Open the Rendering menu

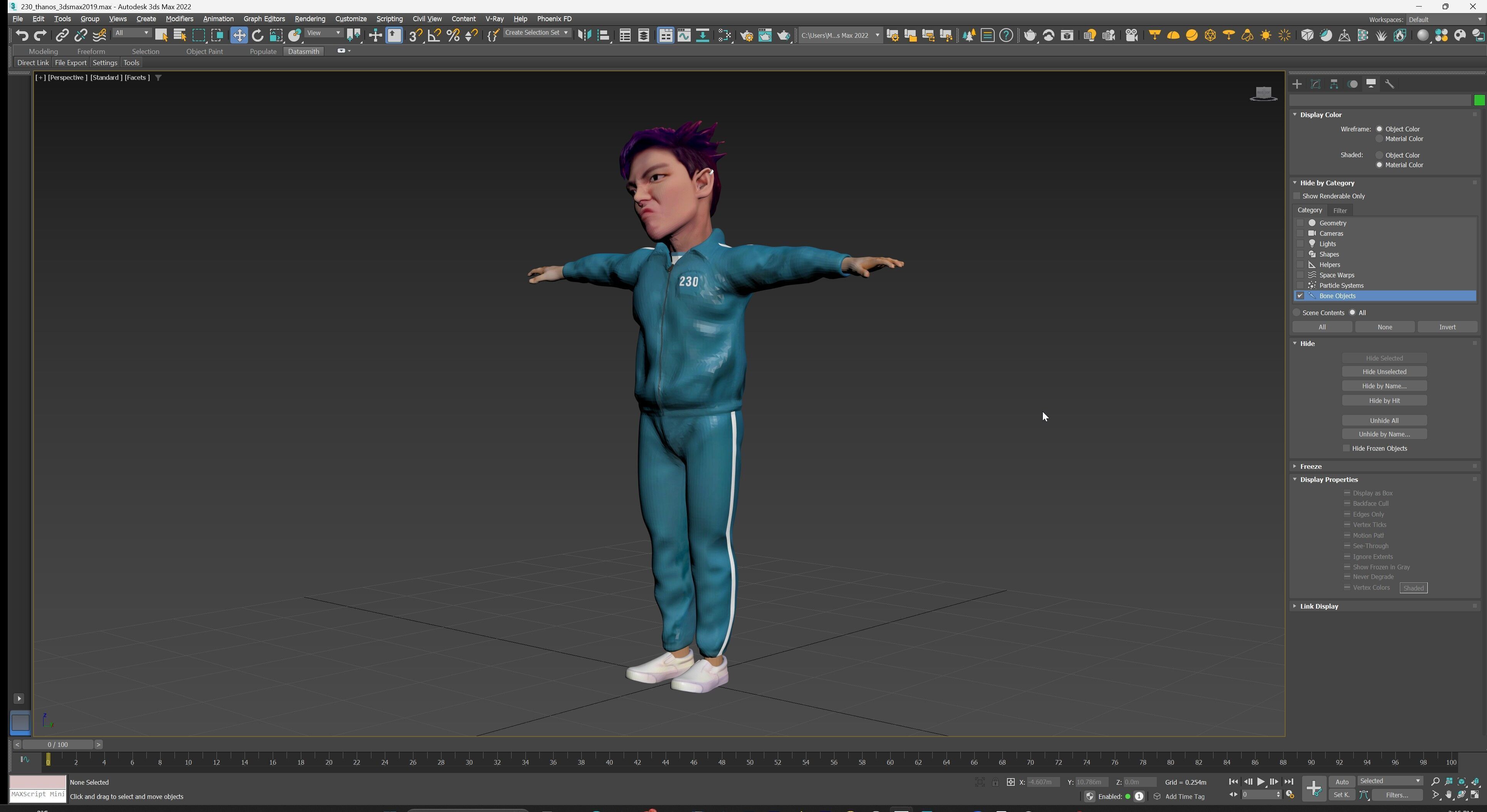click(x=309, y=19)
